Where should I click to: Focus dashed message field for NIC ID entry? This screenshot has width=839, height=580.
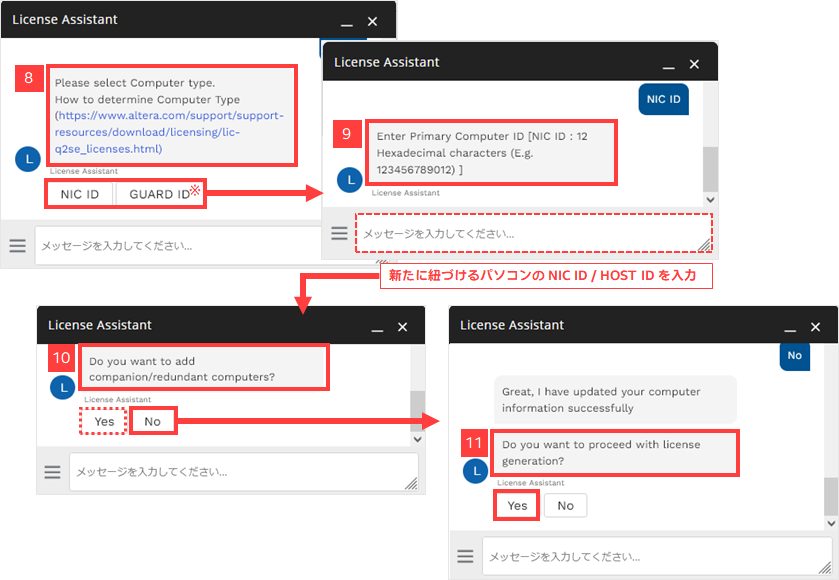(x=533, y=233)
